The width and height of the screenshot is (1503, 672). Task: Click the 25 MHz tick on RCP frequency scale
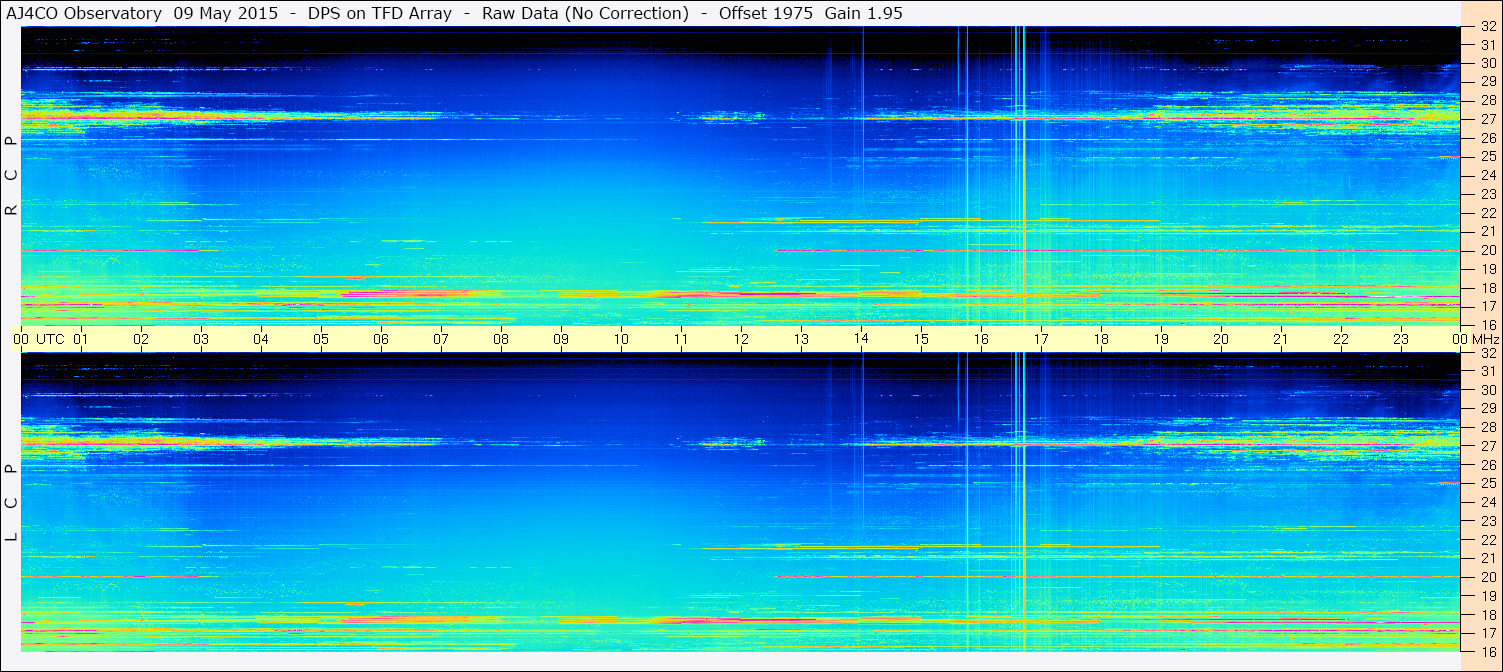click(x=1488, y=157)
